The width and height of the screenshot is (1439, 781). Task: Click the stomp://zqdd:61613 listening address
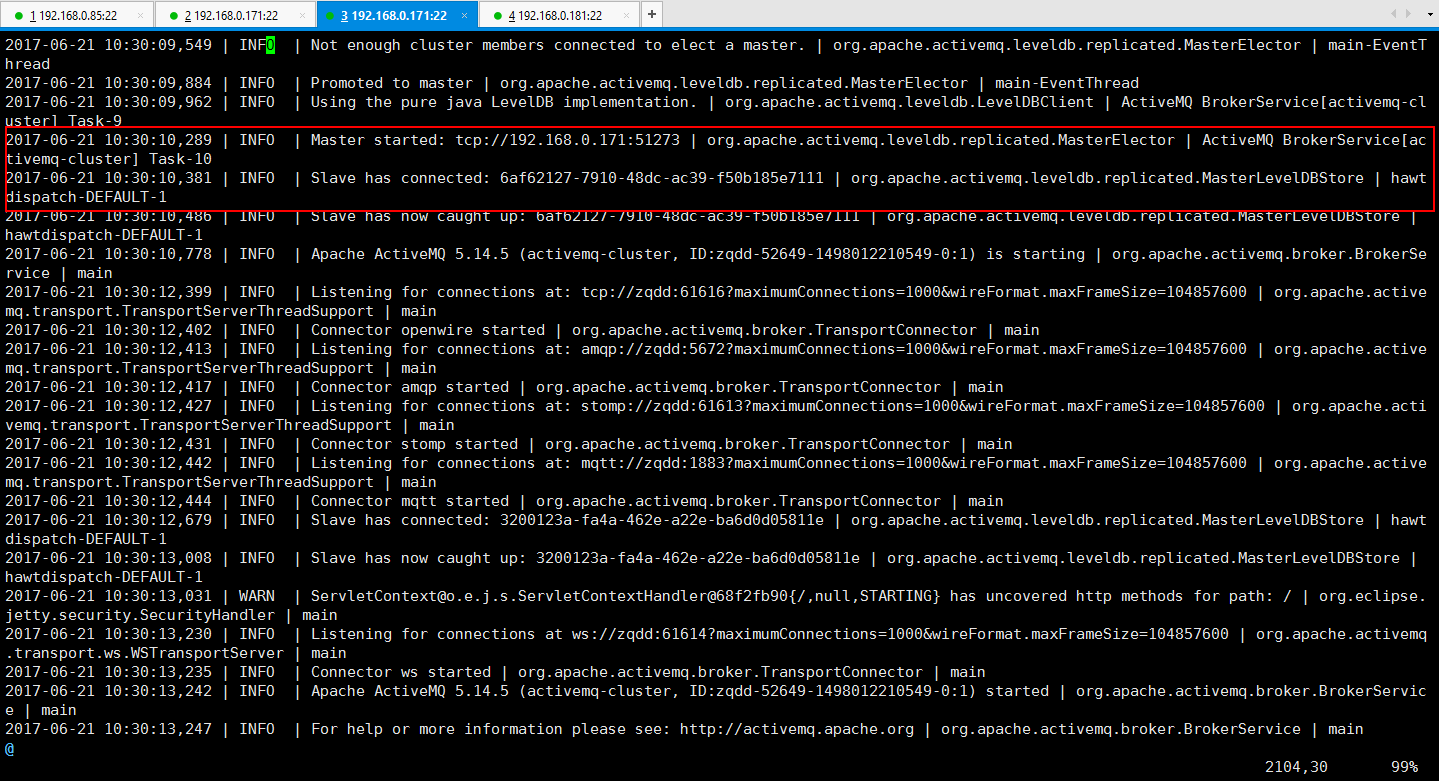point(923,406)
